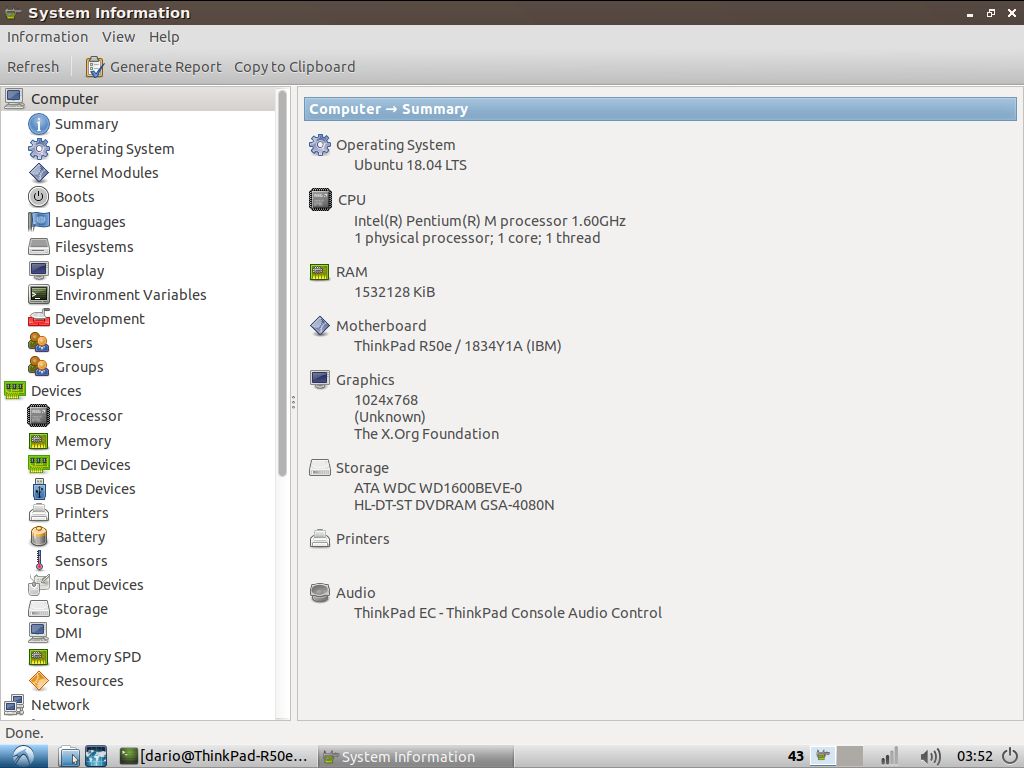Click the sidebar vertical scrollbar

[282, 283]
